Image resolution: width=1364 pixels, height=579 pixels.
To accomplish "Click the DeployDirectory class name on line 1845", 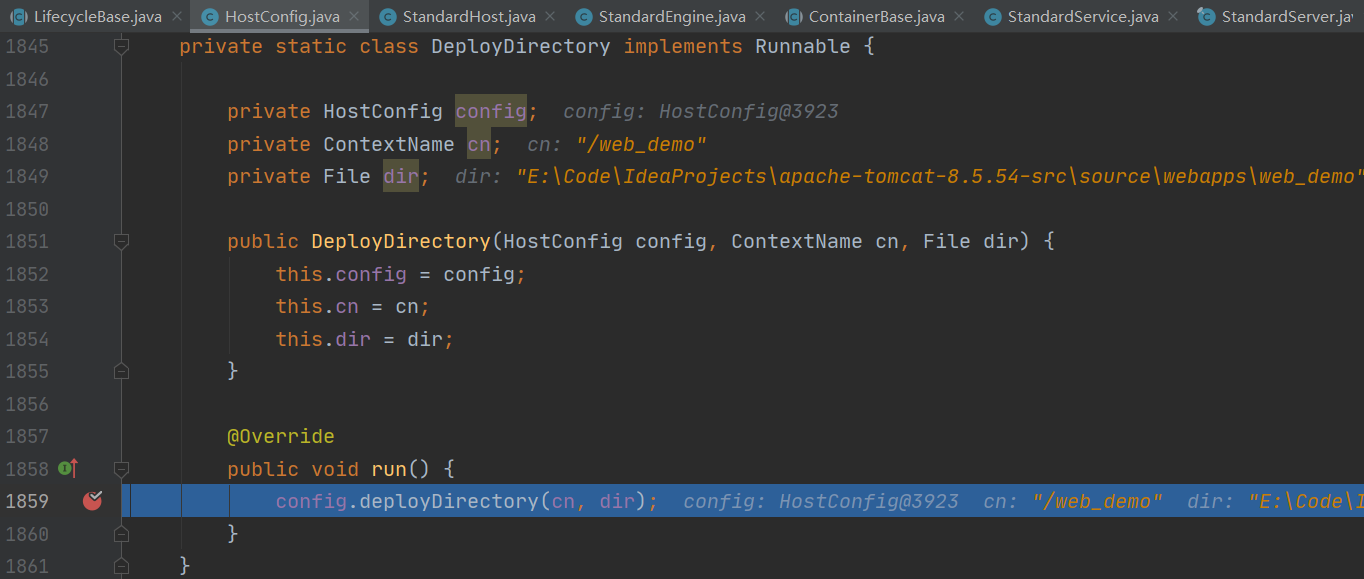I will [x=521, y=46].
